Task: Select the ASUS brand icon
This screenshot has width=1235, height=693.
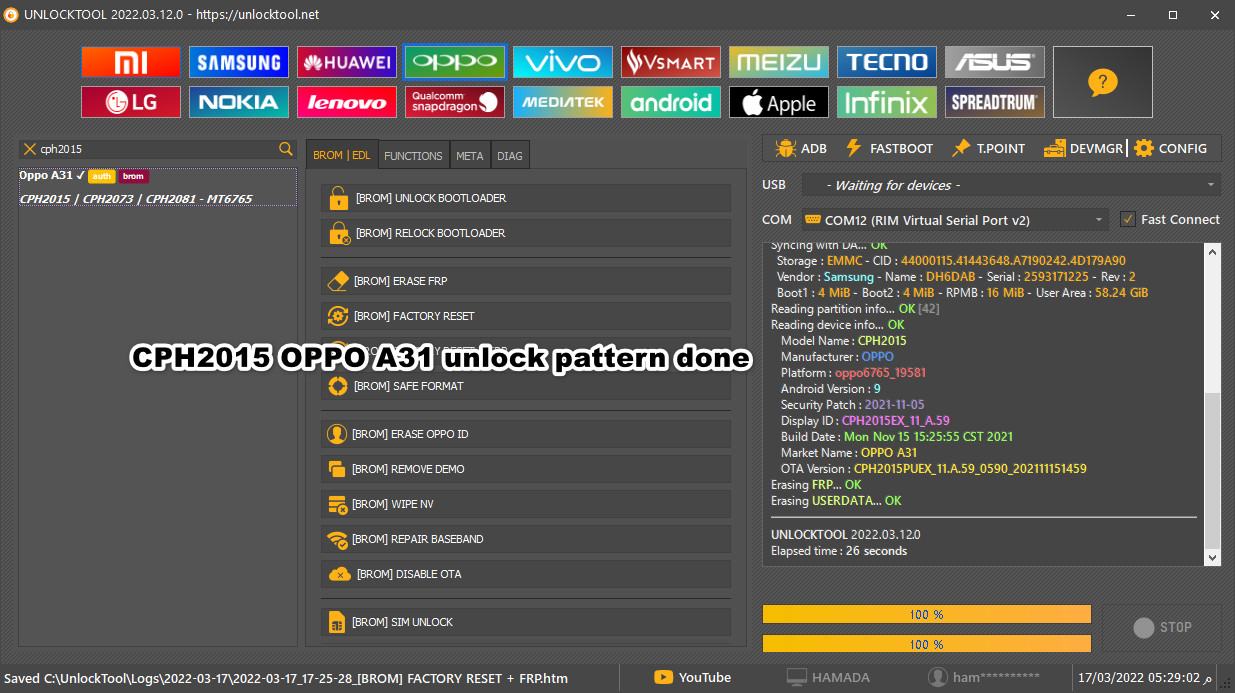Action: (995, 62)
